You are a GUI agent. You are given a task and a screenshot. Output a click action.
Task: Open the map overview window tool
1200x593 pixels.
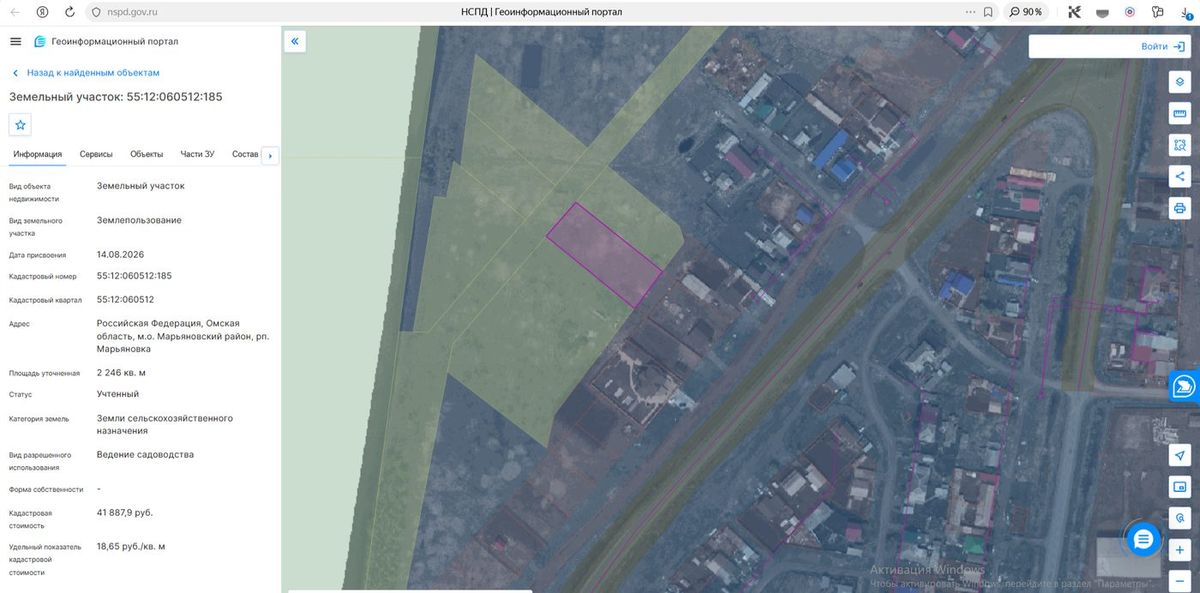[x=1180, y=487]
